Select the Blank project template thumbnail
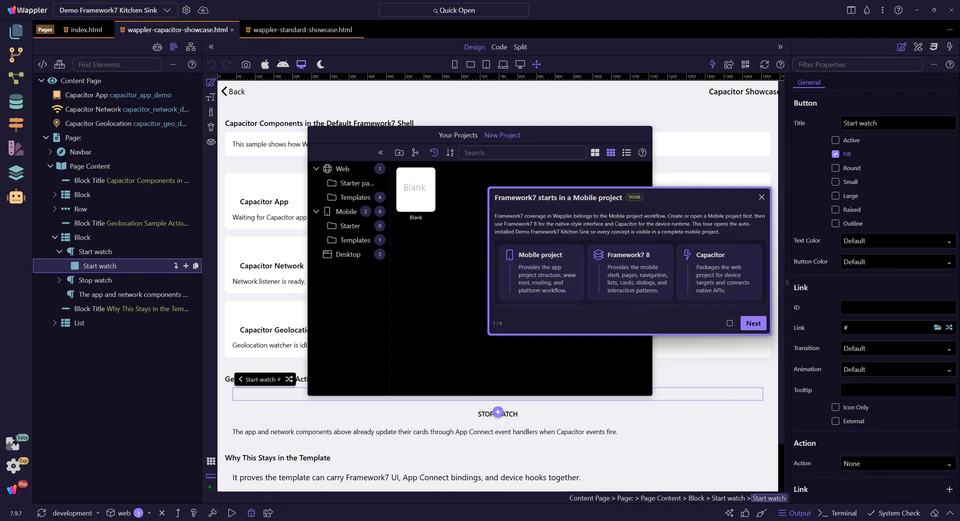Image resolution: width=960 pixels, height=521 pixels. 416,189
